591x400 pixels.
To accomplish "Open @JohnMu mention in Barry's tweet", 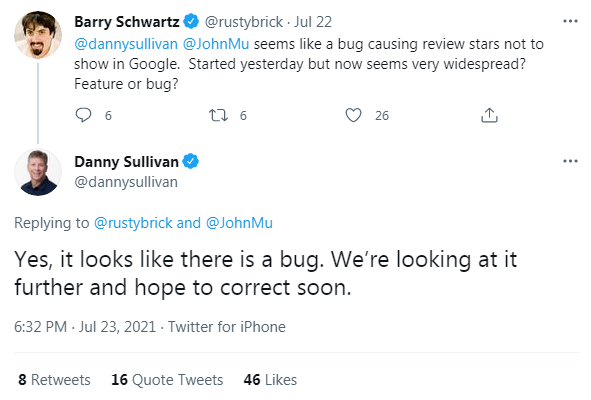I will pos(216,44).
